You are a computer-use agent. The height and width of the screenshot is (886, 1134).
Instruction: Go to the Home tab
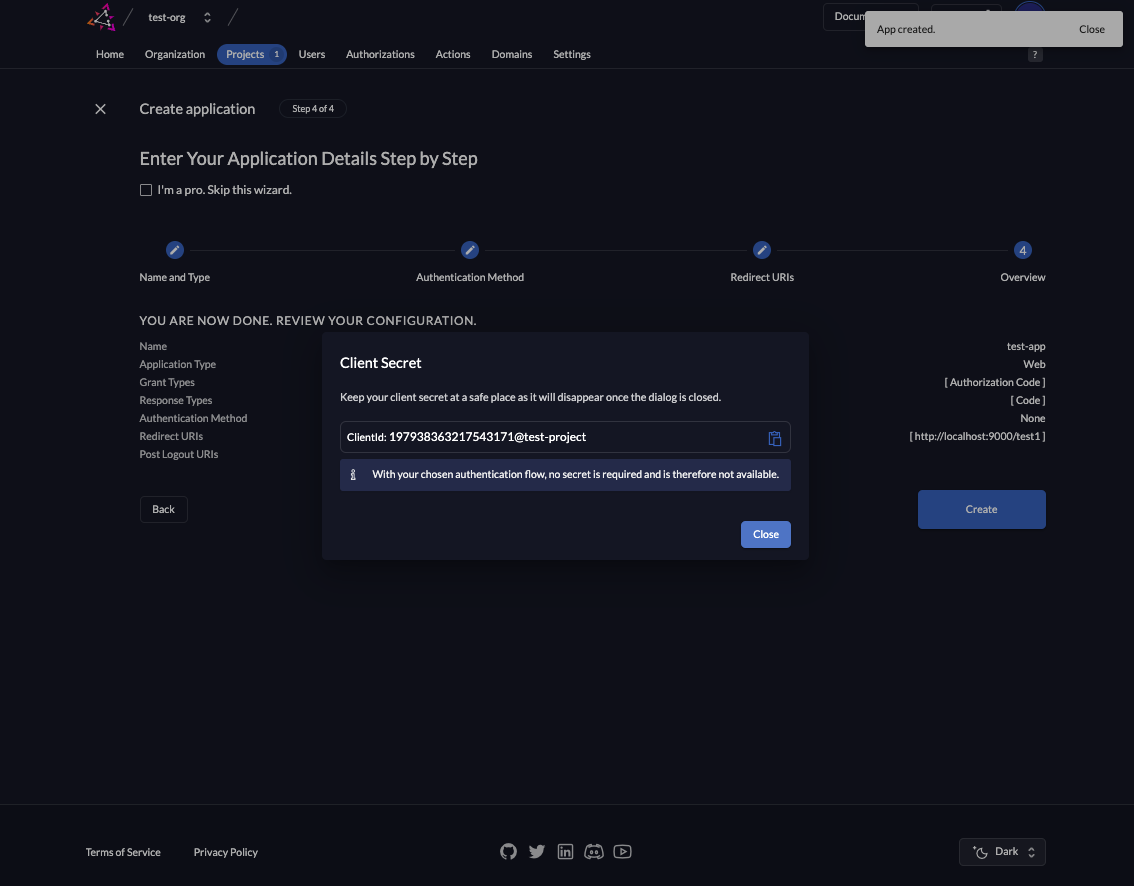110,54
